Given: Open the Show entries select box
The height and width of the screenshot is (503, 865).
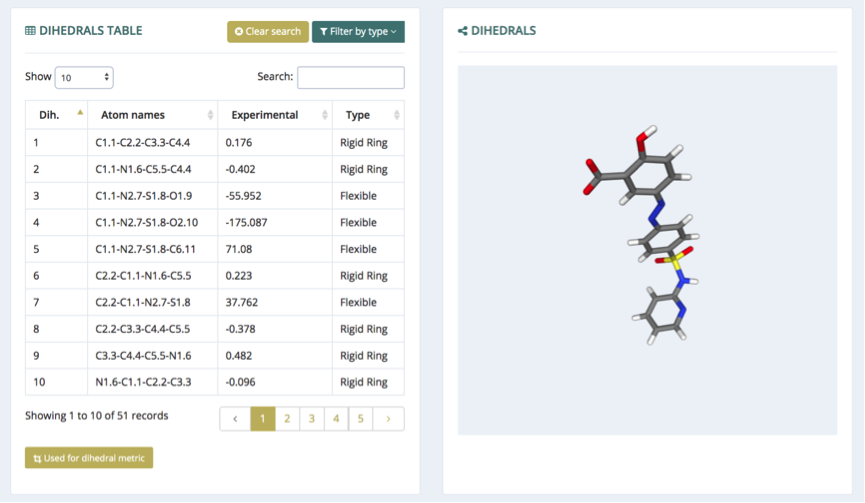Looking at the screenshot, I should 84,77.
